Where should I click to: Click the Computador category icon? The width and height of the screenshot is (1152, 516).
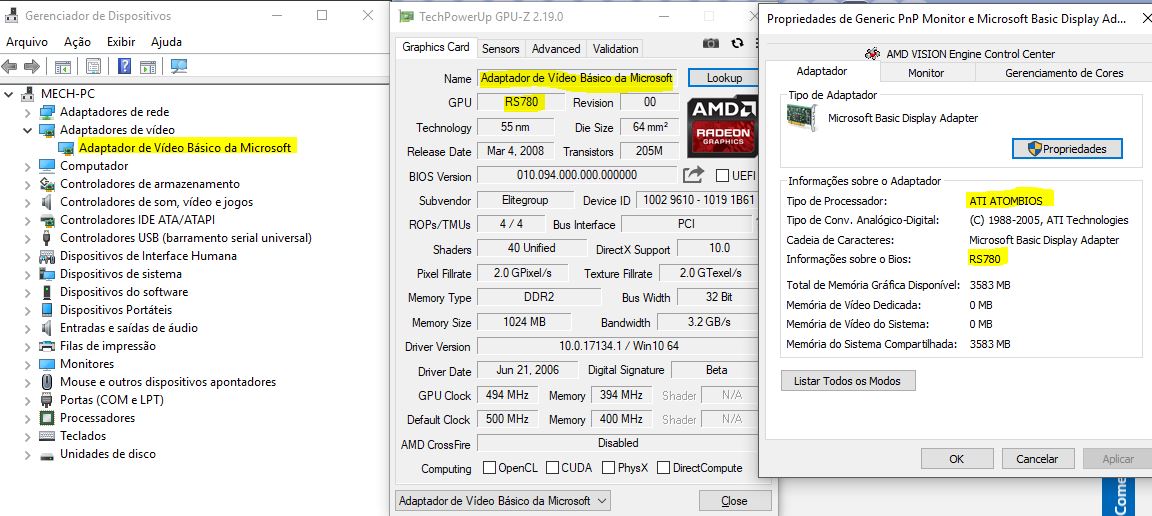pyautogui.click(x=47, y=166)
